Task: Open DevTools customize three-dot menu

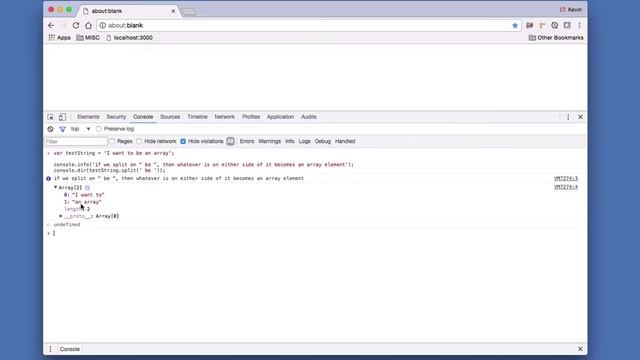Action: click(x=568, y=117)
